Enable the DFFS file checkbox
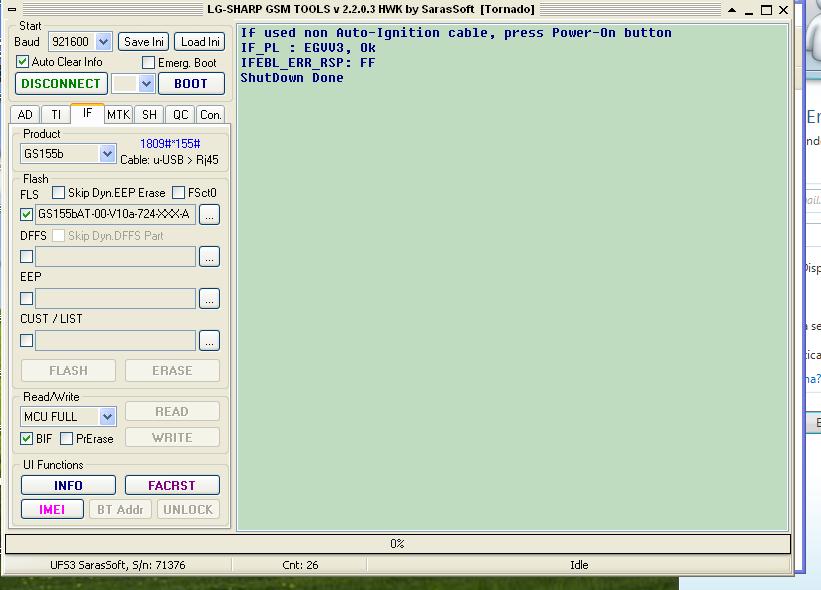Screen dimensions: 821x590 [26, 257]
